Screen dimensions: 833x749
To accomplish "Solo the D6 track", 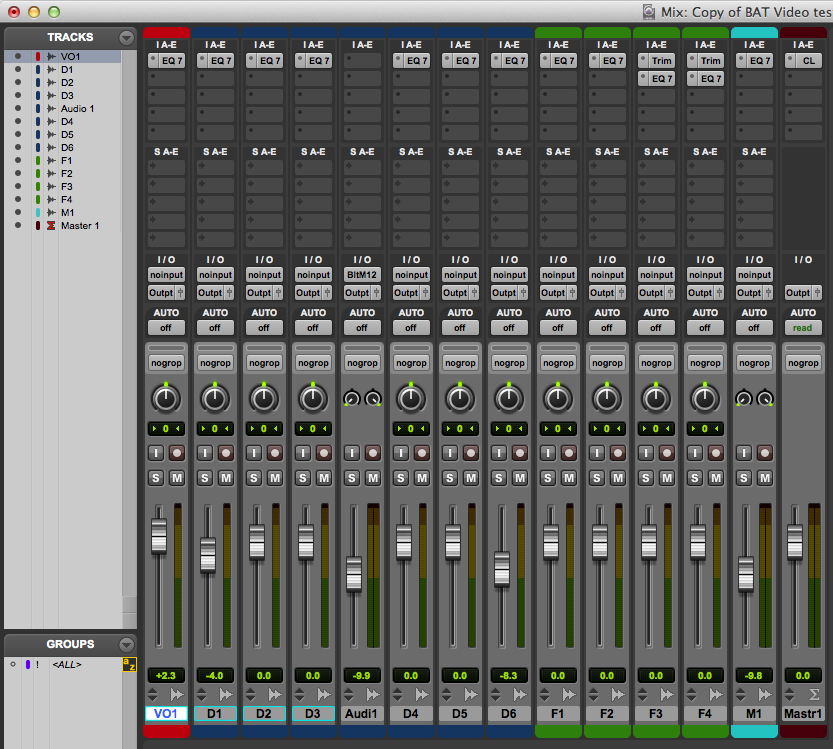I will coord(499,478).
